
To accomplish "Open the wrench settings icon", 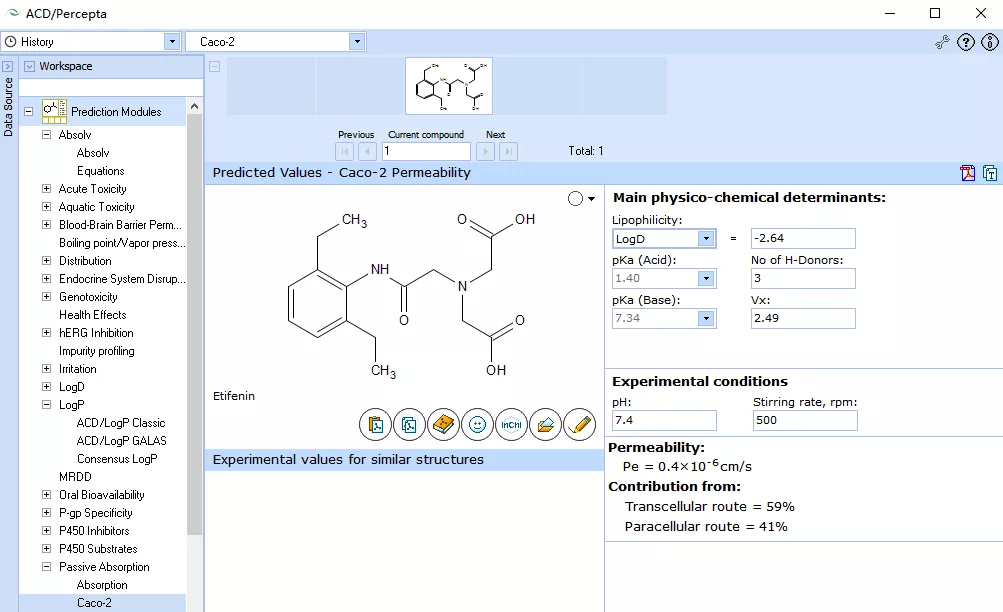I will 942,42.
